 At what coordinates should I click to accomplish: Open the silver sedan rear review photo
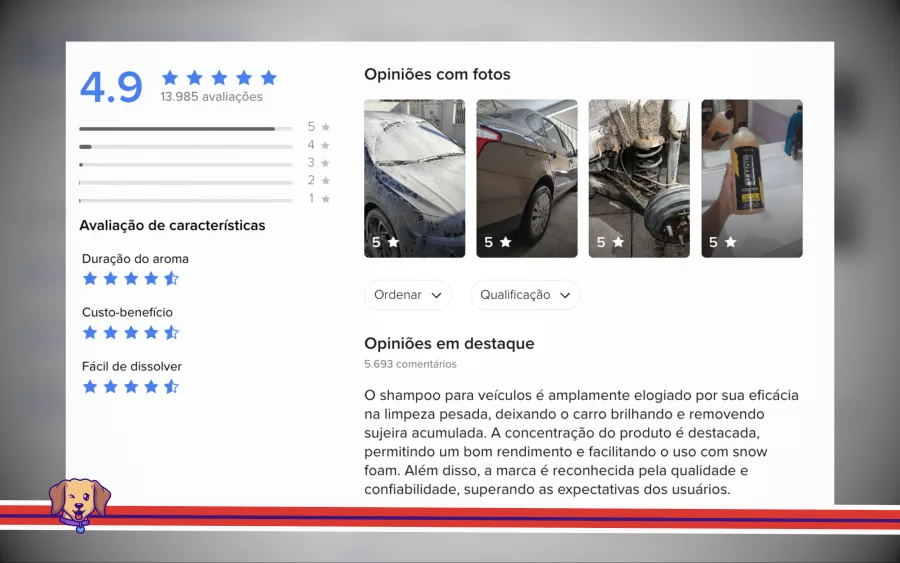(526, 178)
